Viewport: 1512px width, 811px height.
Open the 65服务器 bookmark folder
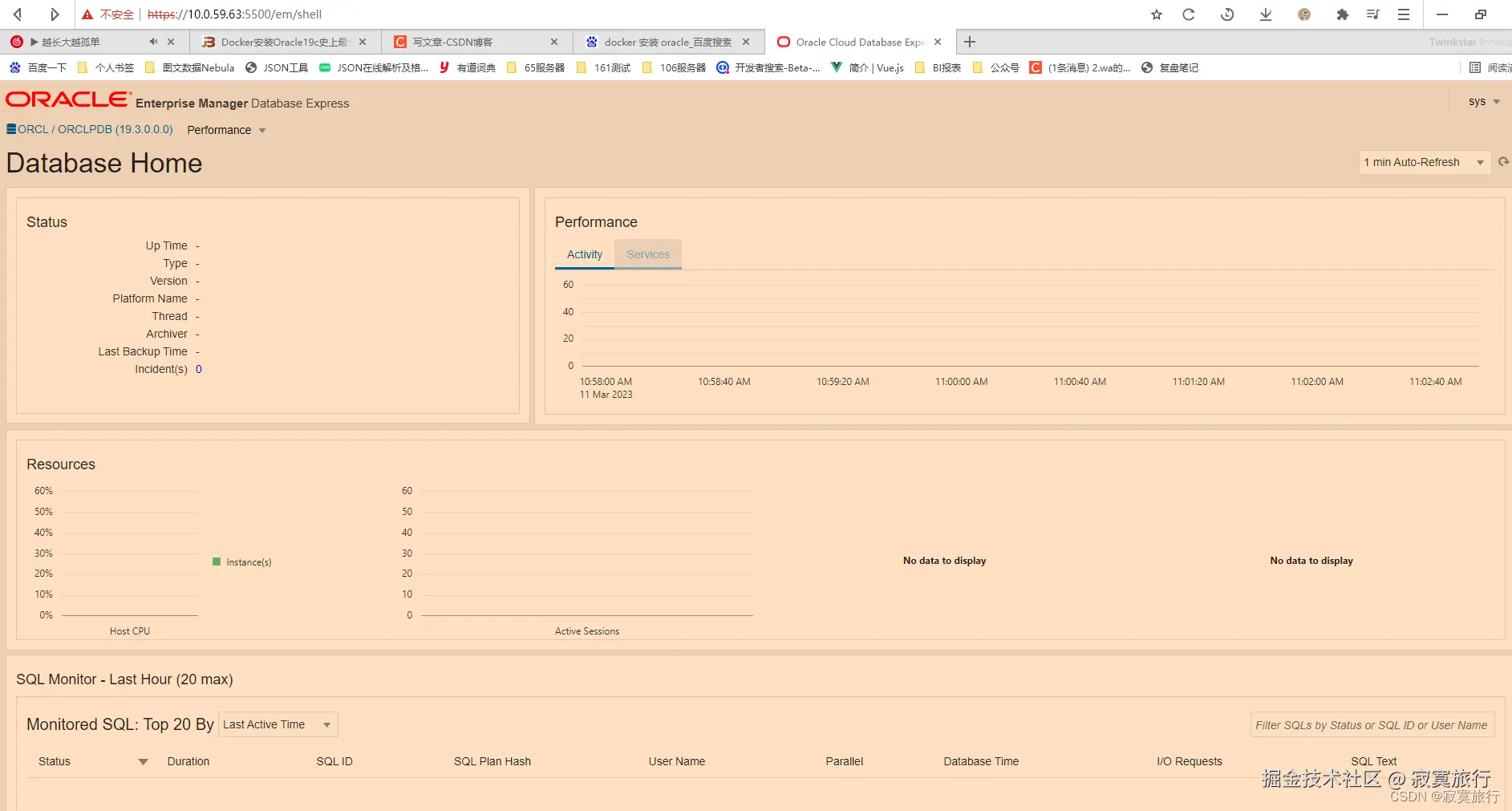[x=536, y=67]
